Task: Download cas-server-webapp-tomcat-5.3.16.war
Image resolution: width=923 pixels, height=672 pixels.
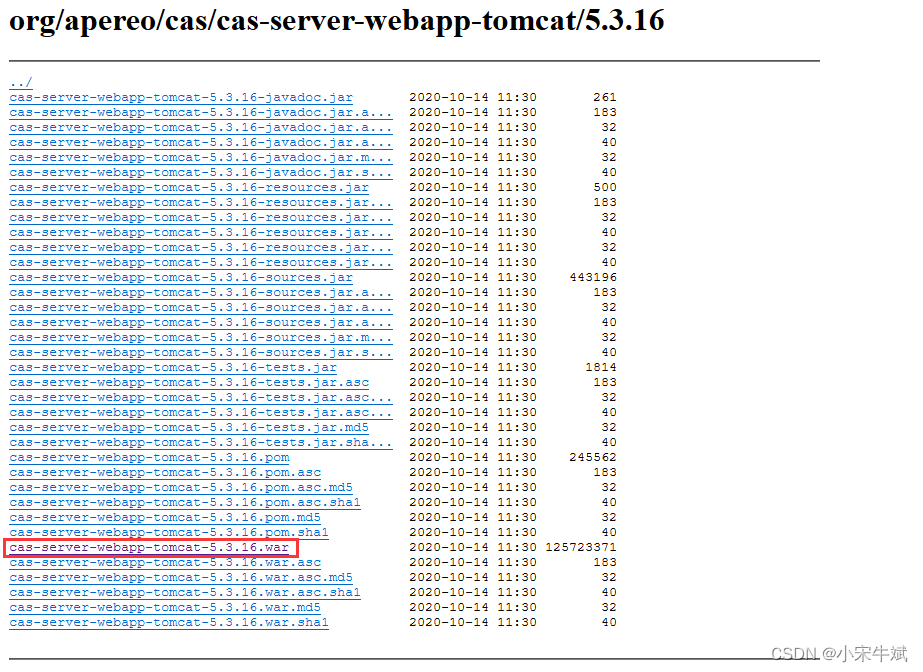Action: pos(150,547)
